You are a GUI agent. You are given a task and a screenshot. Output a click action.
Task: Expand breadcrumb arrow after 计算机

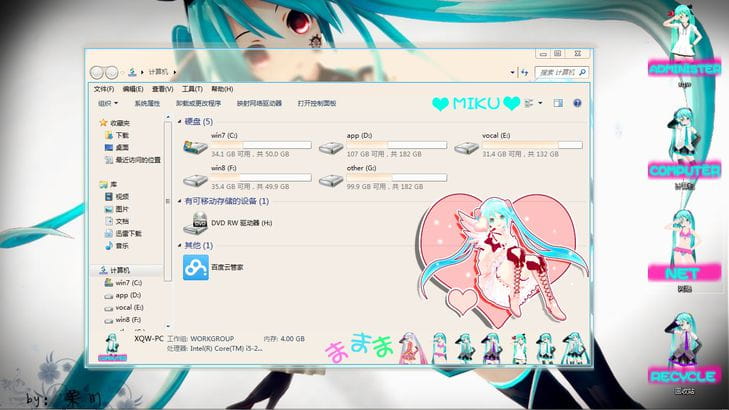pyautogui.click(x=175, y=72)
